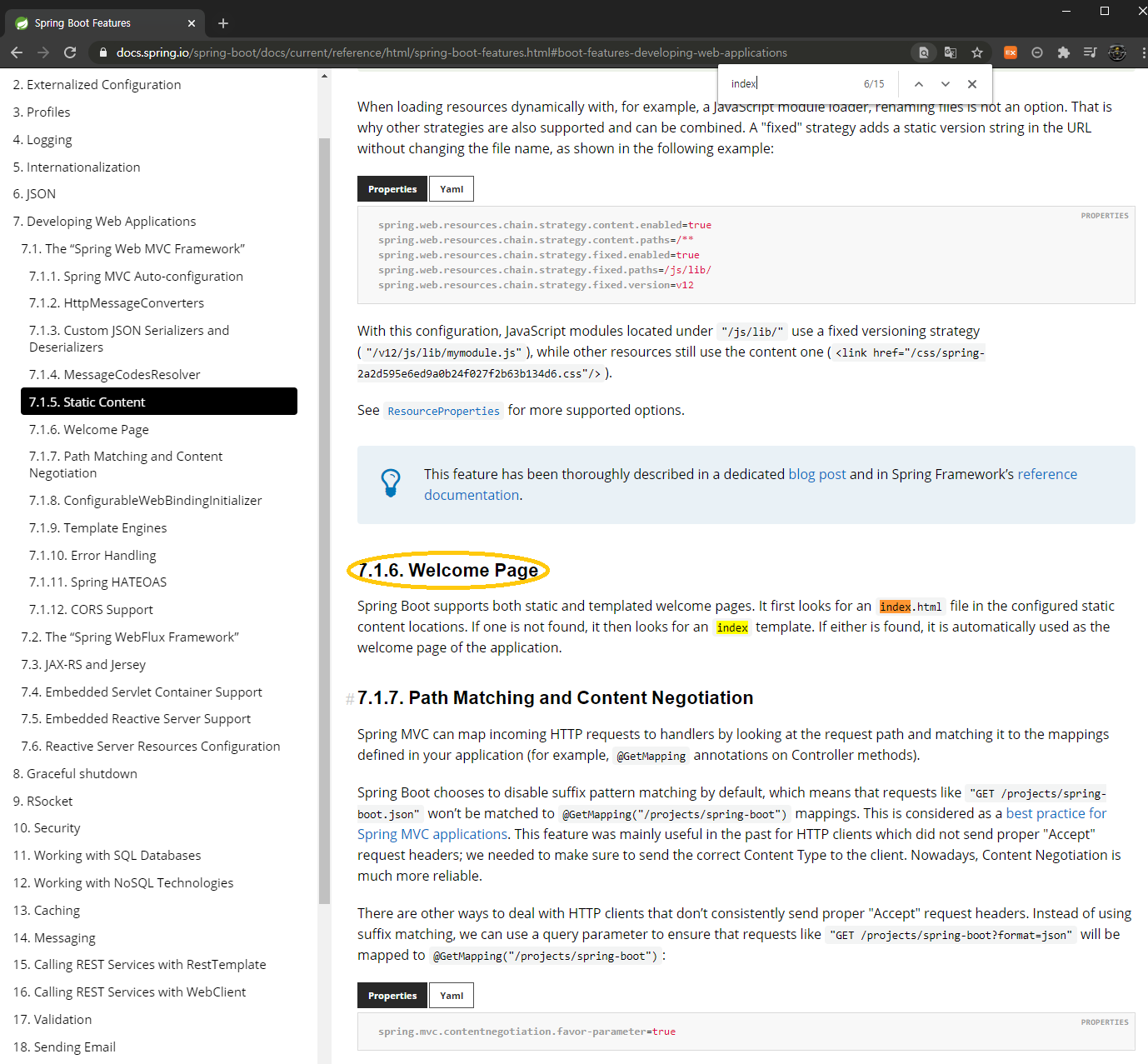Go back with the browser back arrow
Image resolution: width=1148 pixels, height=1064 pixels.
click(x=17, y=52)
